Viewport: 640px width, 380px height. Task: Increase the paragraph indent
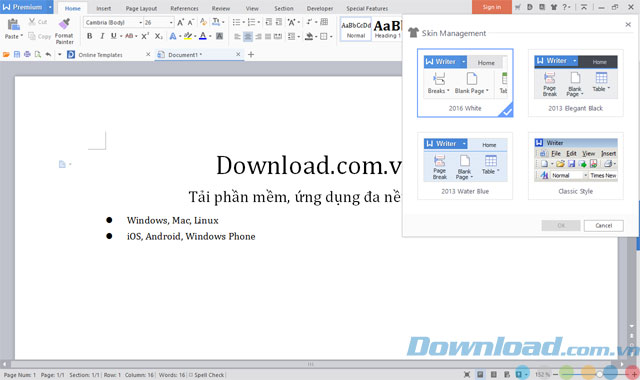[278, 22]
